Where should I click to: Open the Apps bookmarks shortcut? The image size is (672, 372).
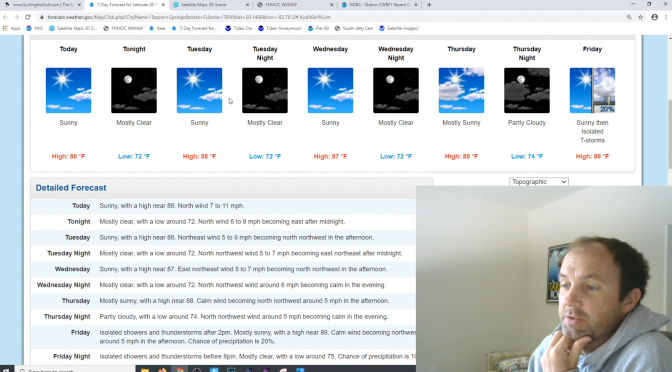[12, 28]
